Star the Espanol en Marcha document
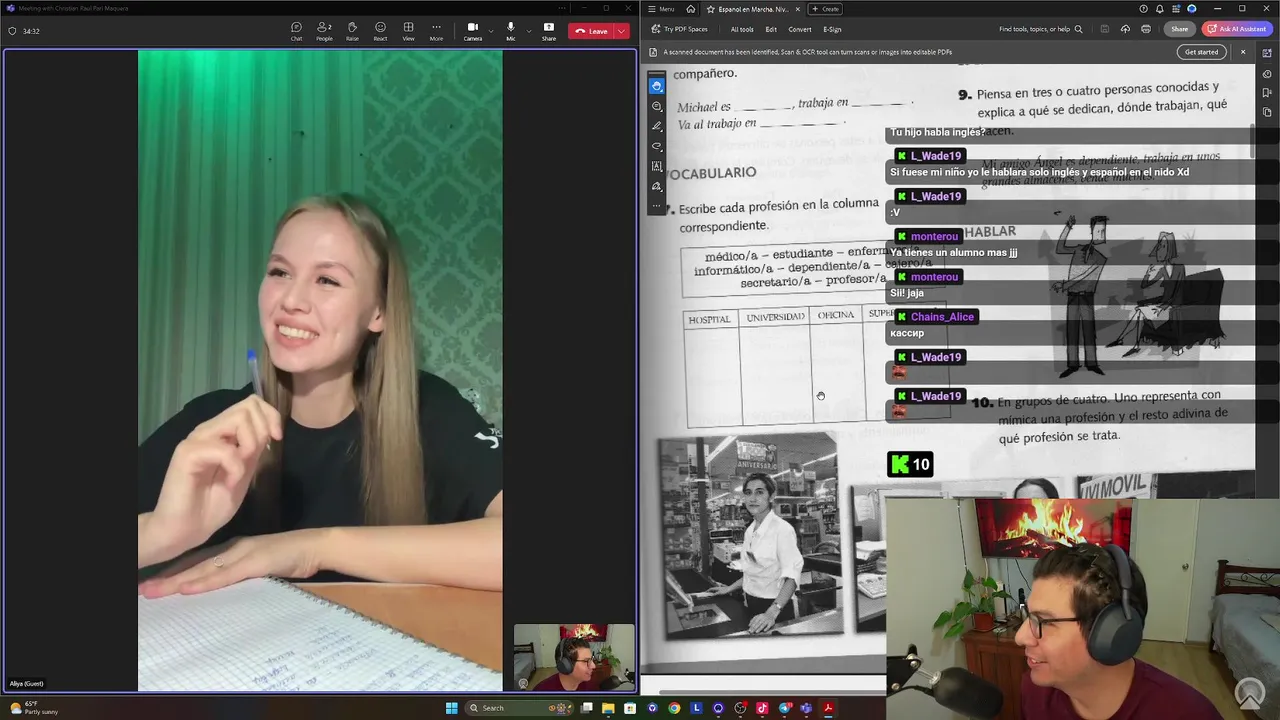1280x720 pixels. pos(710,9)
